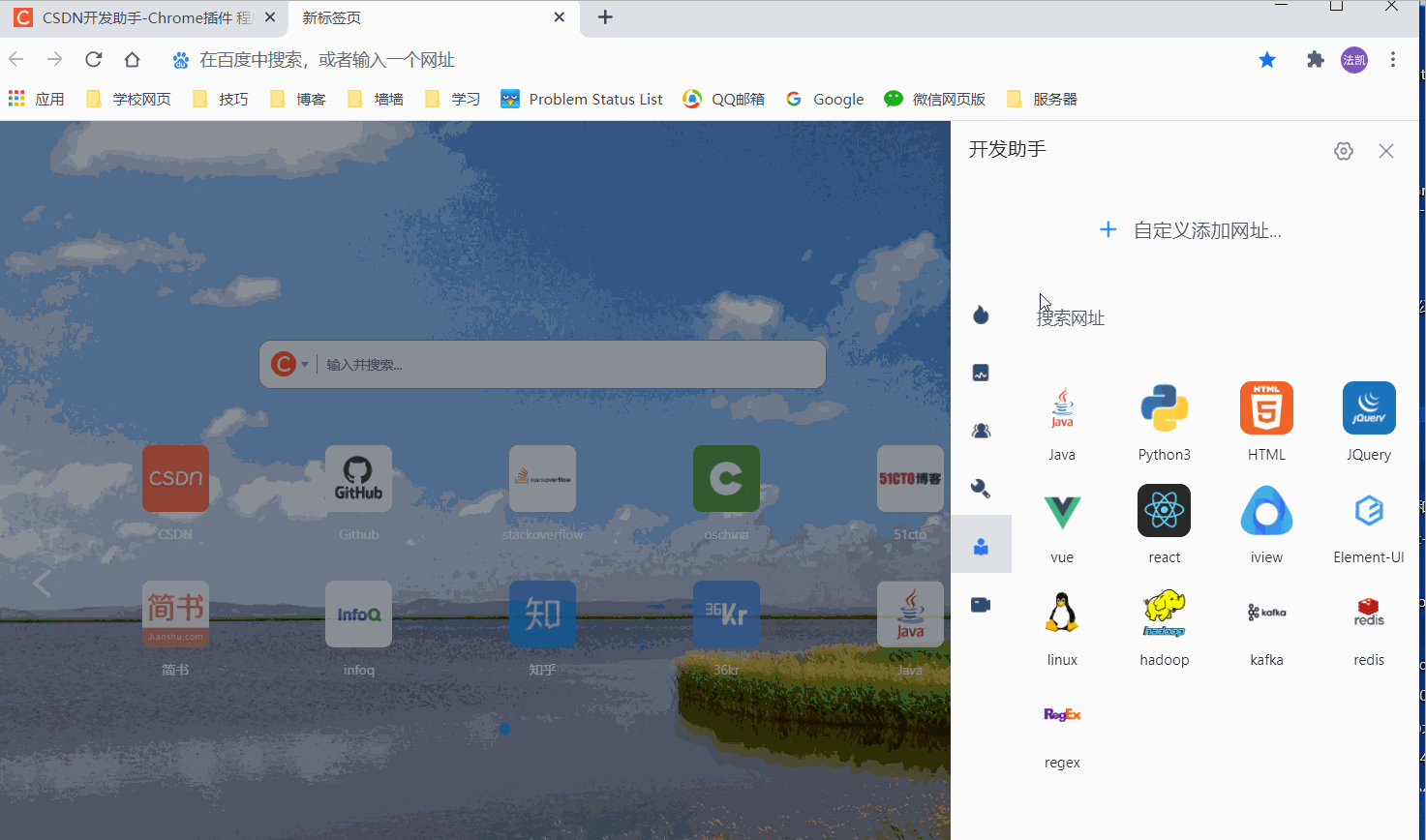1426x840 pixels.
Task: Open the kafka shortcut icon
Action: point(1266,614)
